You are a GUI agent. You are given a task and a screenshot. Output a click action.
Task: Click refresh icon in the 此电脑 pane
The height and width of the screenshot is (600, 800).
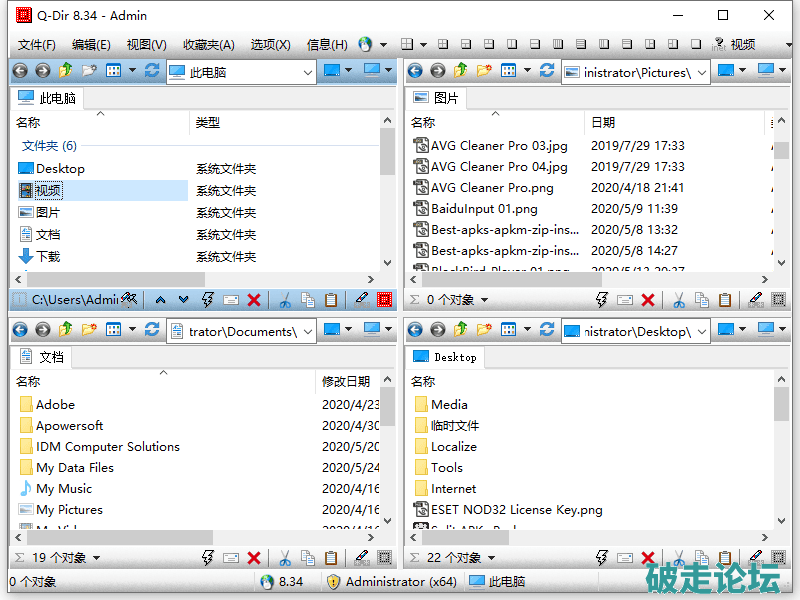pos(152,71)
